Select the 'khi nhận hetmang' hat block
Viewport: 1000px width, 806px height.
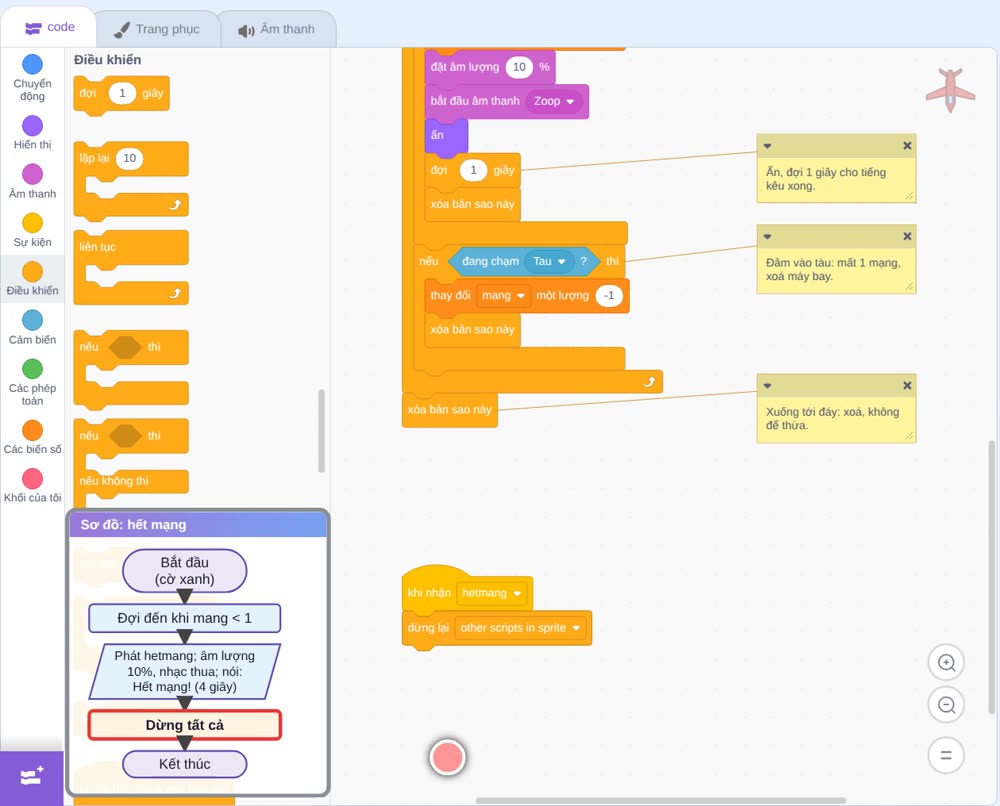tap(467, 588)
